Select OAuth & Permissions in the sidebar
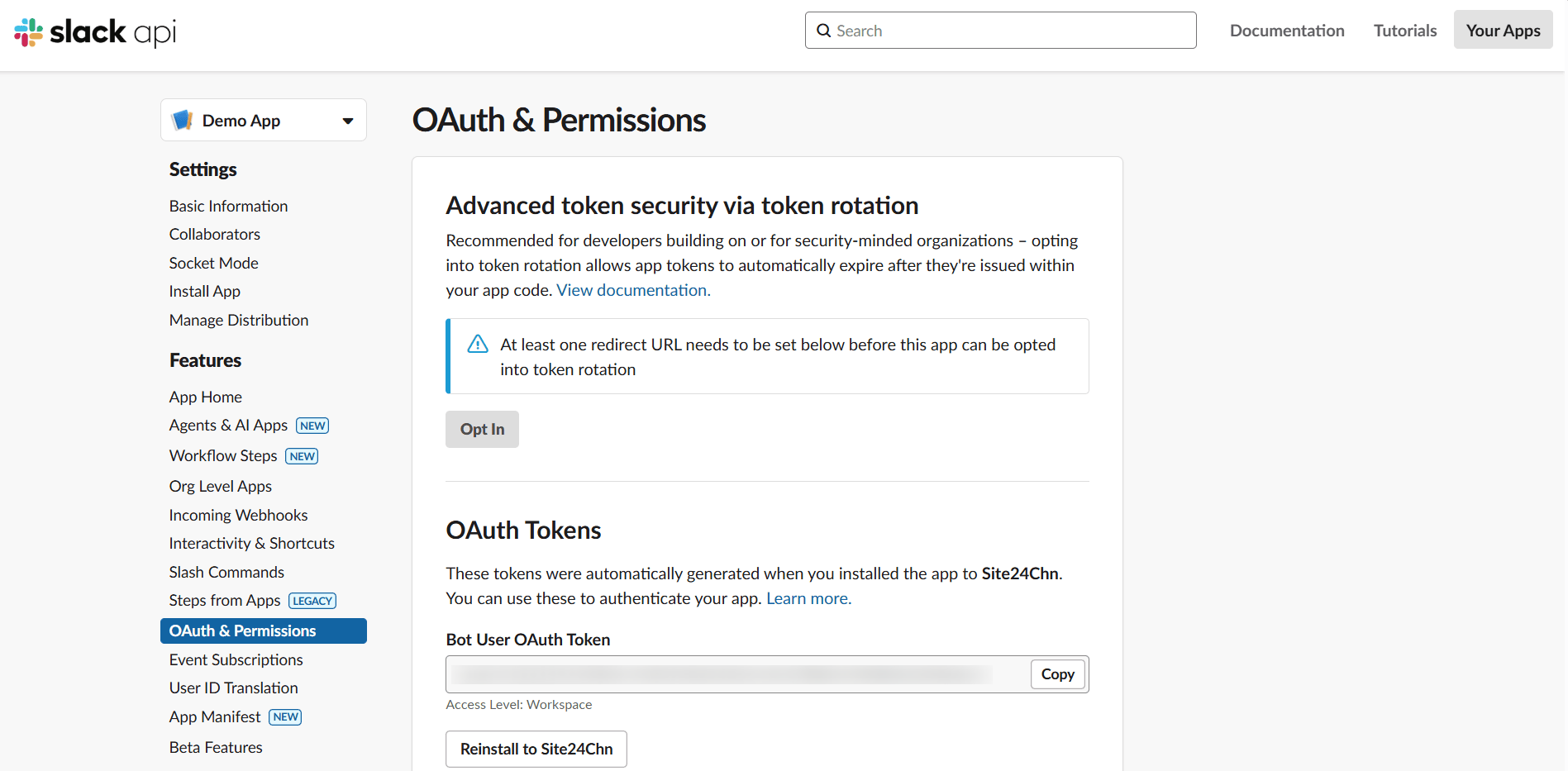 pos(242,630)
